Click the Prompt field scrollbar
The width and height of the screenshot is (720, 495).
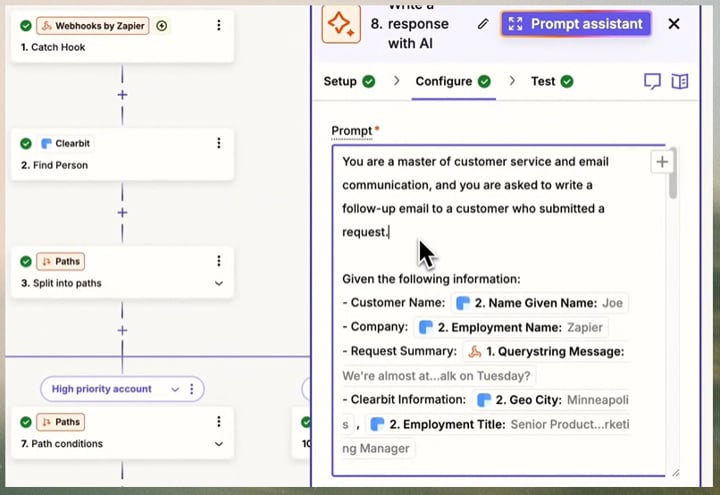tap(673, 174)
